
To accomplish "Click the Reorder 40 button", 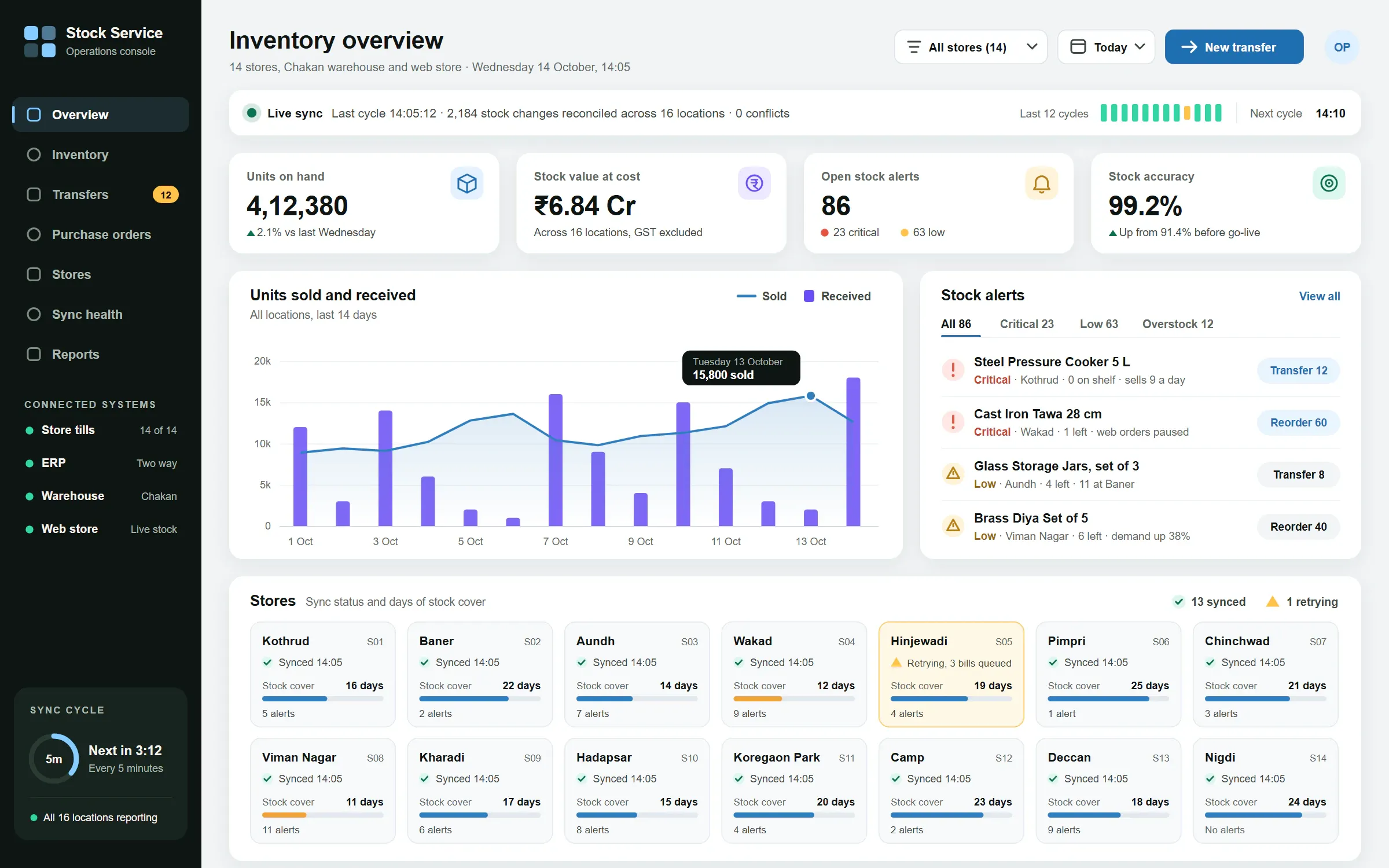I will (1298, 527).
